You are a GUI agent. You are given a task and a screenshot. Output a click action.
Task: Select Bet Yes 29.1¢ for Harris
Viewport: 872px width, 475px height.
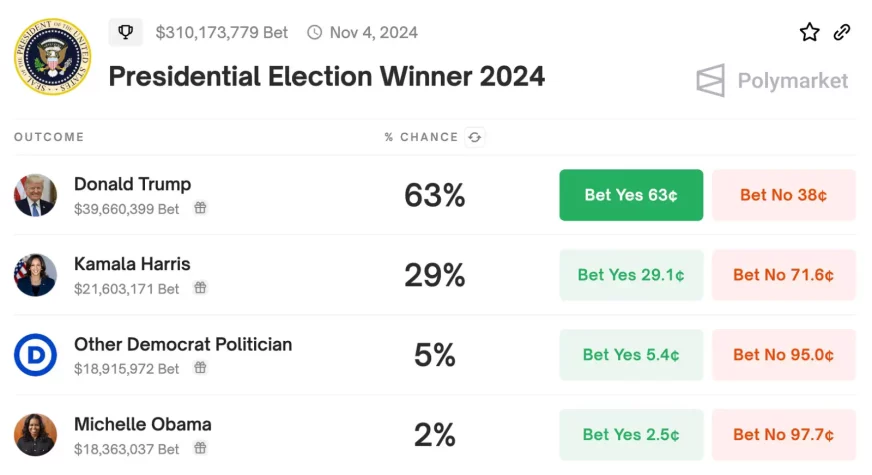(631, 275)
